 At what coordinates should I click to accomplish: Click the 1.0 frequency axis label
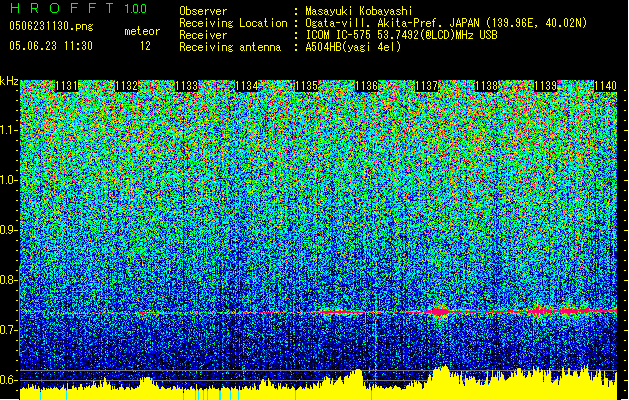pos(8,180)
